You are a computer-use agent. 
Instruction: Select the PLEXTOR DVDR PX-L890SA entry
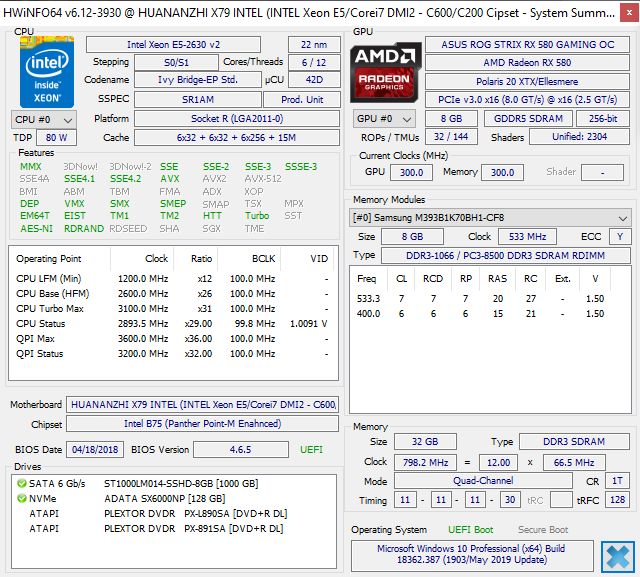coord(173,514)
